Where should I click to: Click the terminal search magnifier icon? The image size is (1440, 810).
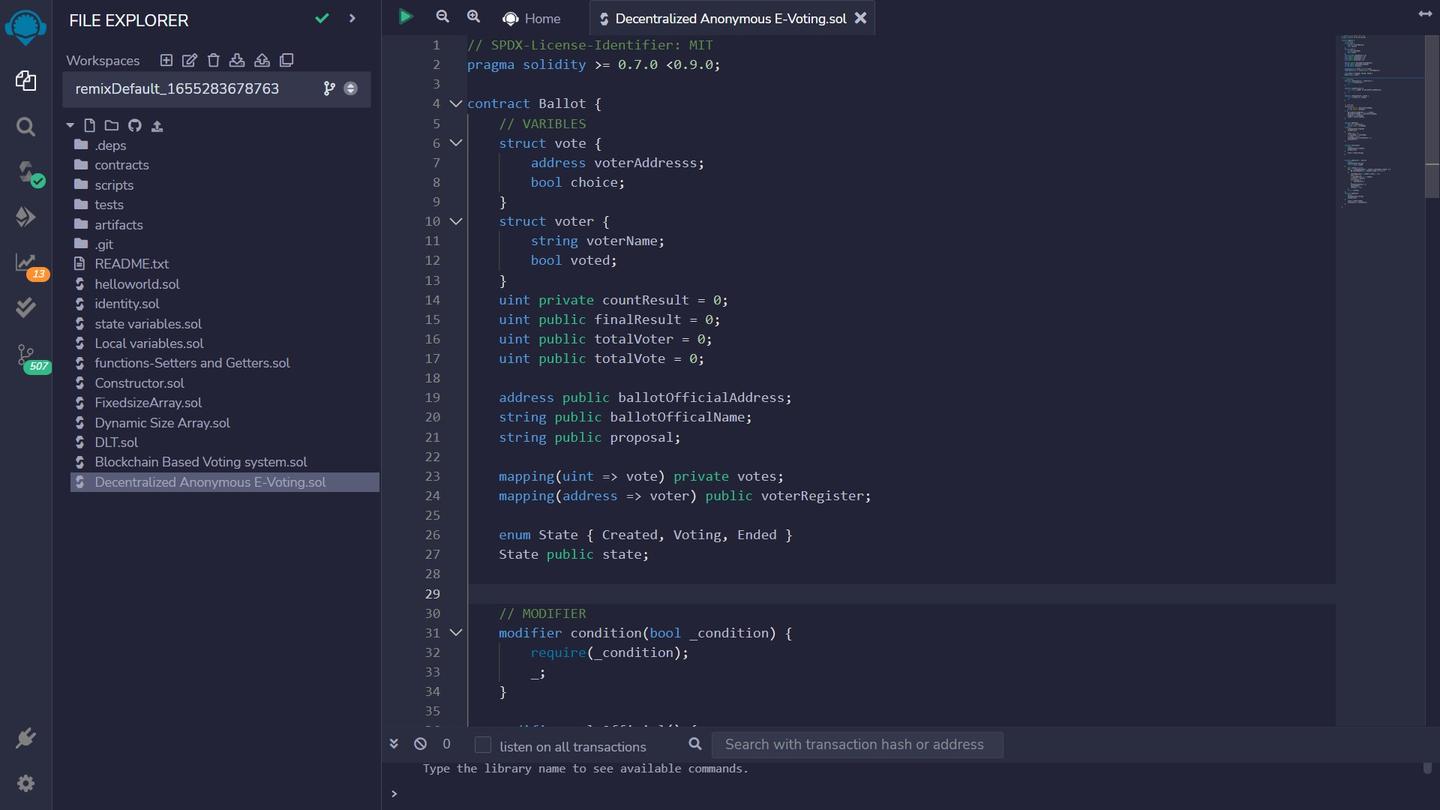695,744
